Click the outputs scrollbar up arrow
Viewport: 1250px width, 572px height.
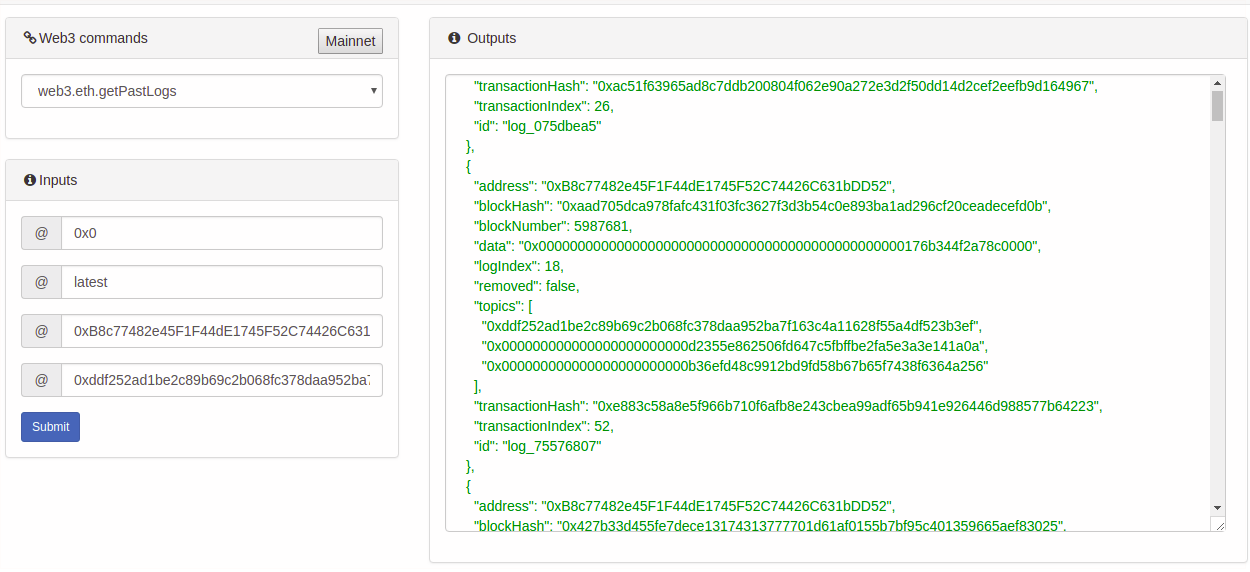point(1217,83)
